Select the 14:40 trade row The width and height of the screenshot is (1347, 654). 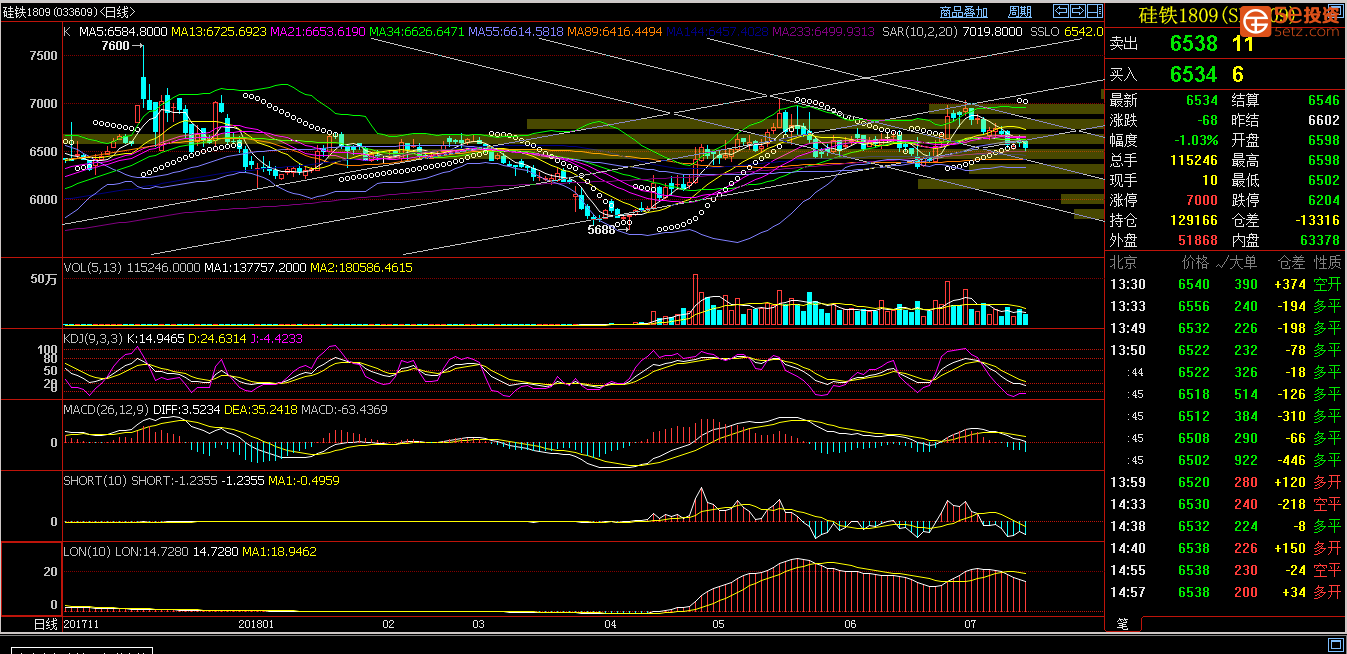1225,548
